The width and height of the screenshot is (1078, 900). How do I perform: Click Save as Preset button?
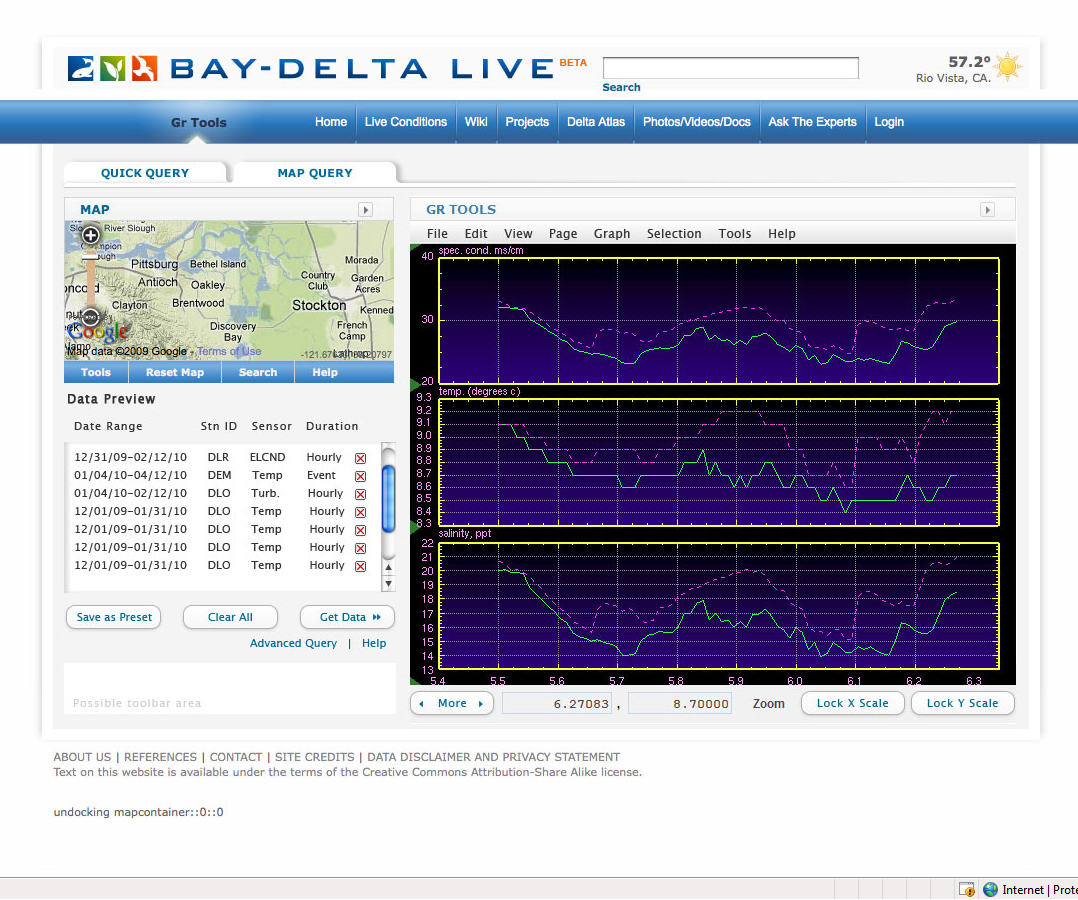click(x=114, y=617)
